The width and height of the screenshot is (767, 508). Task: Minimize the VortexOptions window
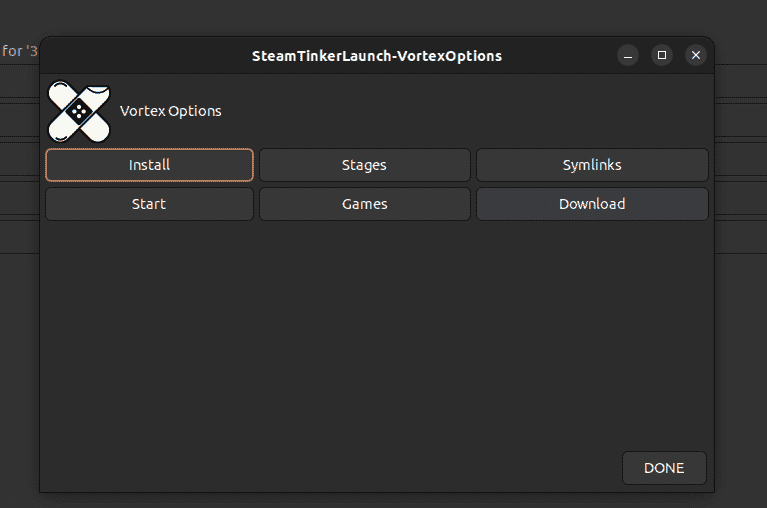628,56
